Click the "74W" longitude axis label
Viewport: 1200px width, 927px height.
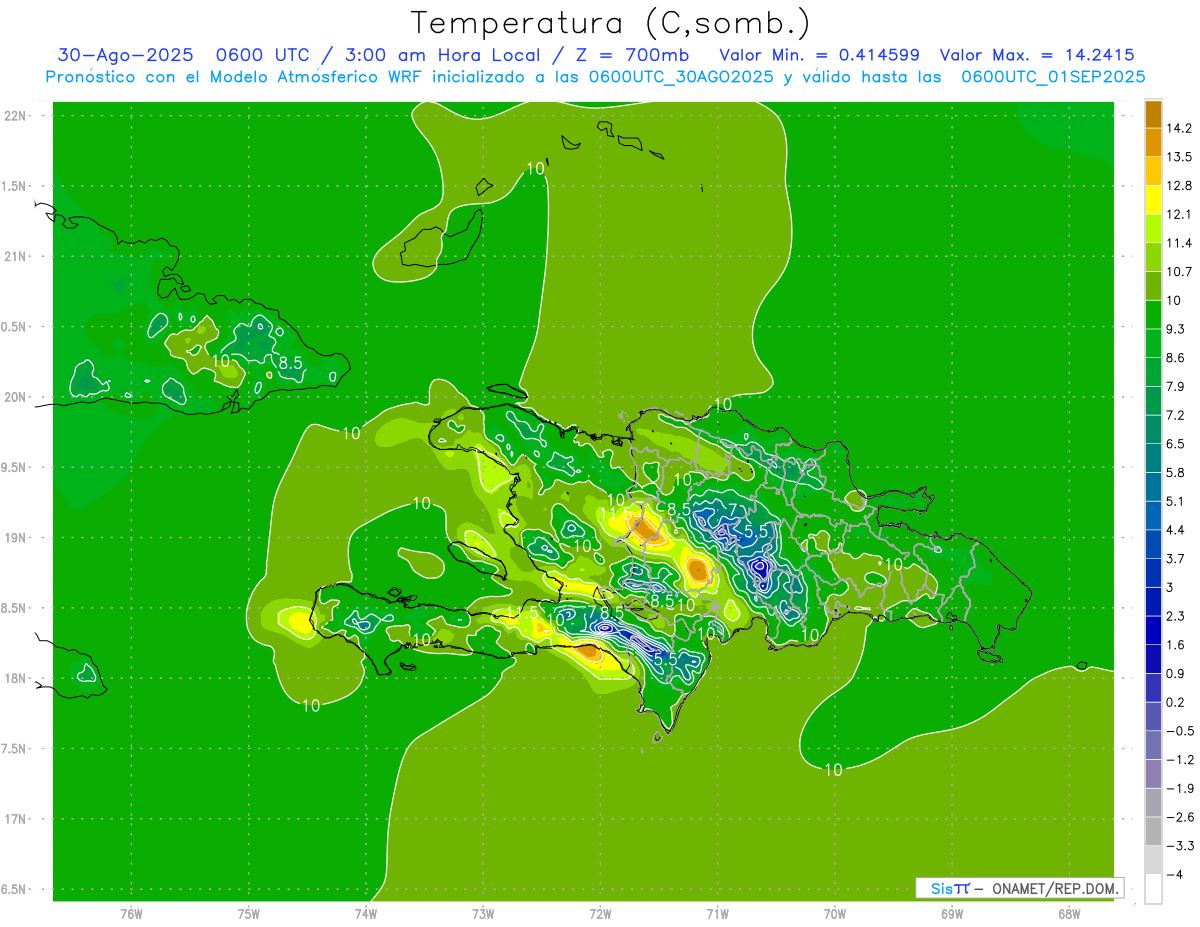tap(366, 914)
